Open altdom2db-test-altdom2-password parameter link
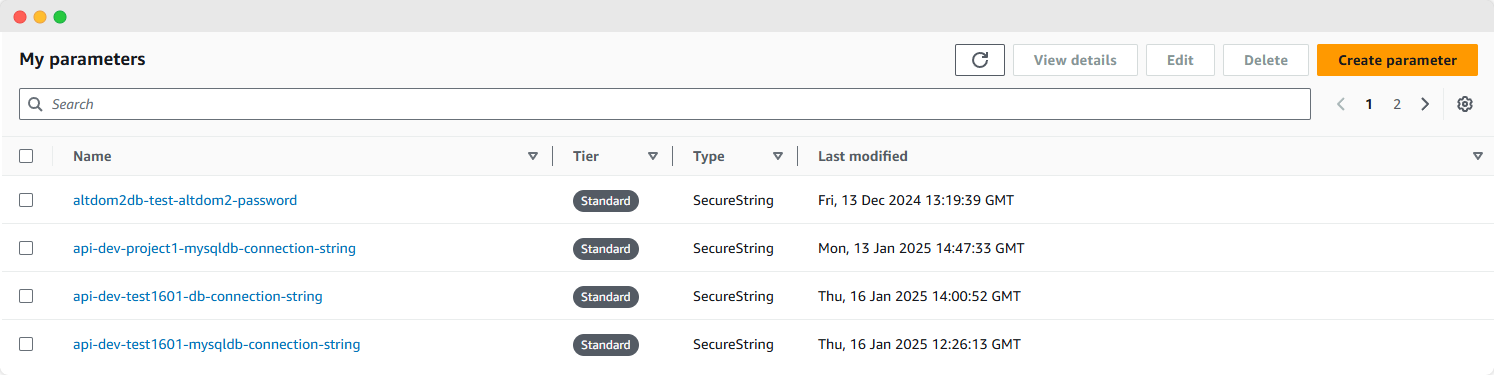Image resolution: width=1494 pixels, height=375 pixels. coord(185,200)
